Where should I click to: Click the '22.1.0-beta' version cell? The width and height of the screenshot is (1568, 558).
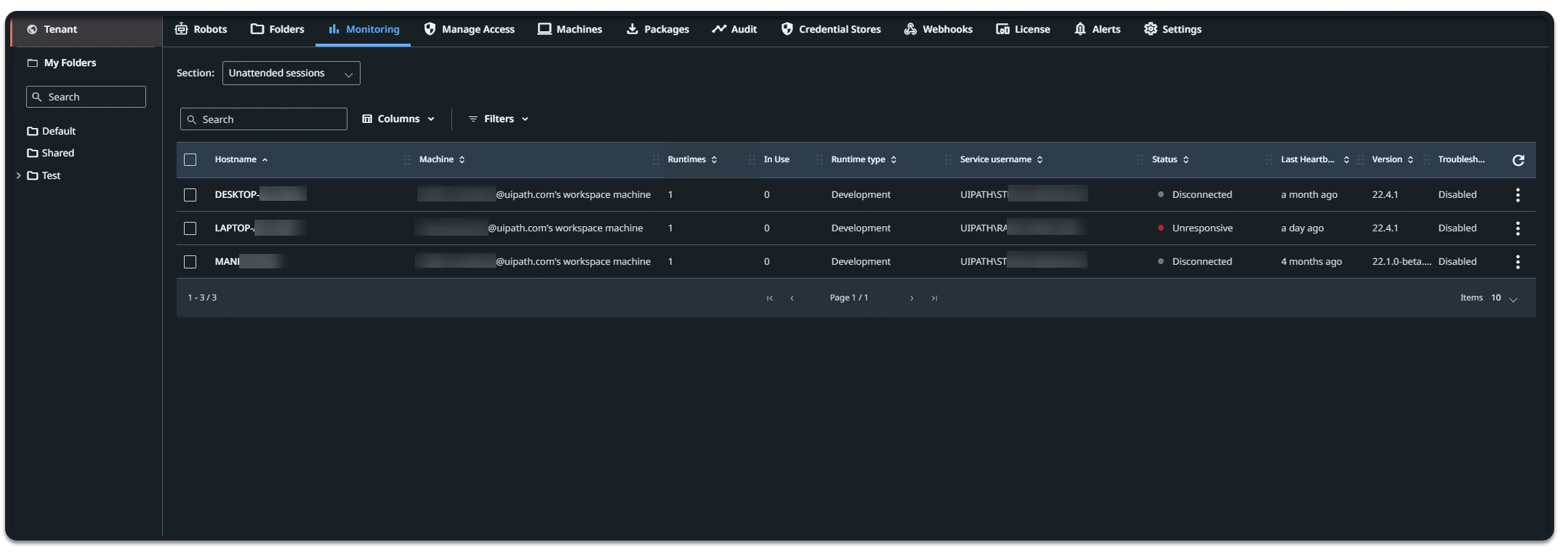[1401, 262]
